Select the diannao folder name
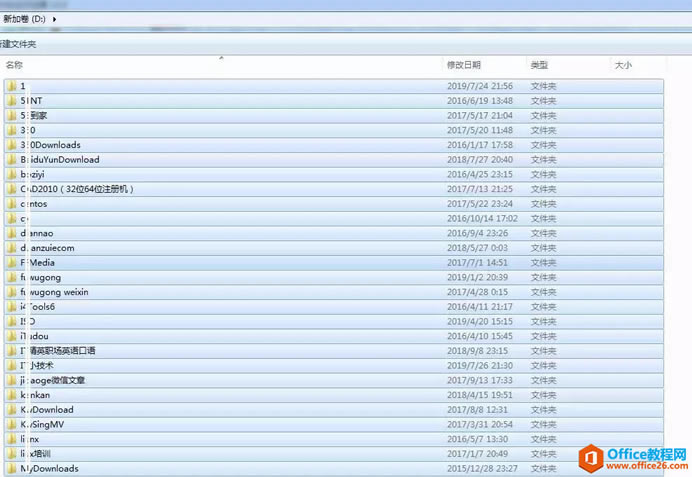692x477 pixels. click(37, 233)
